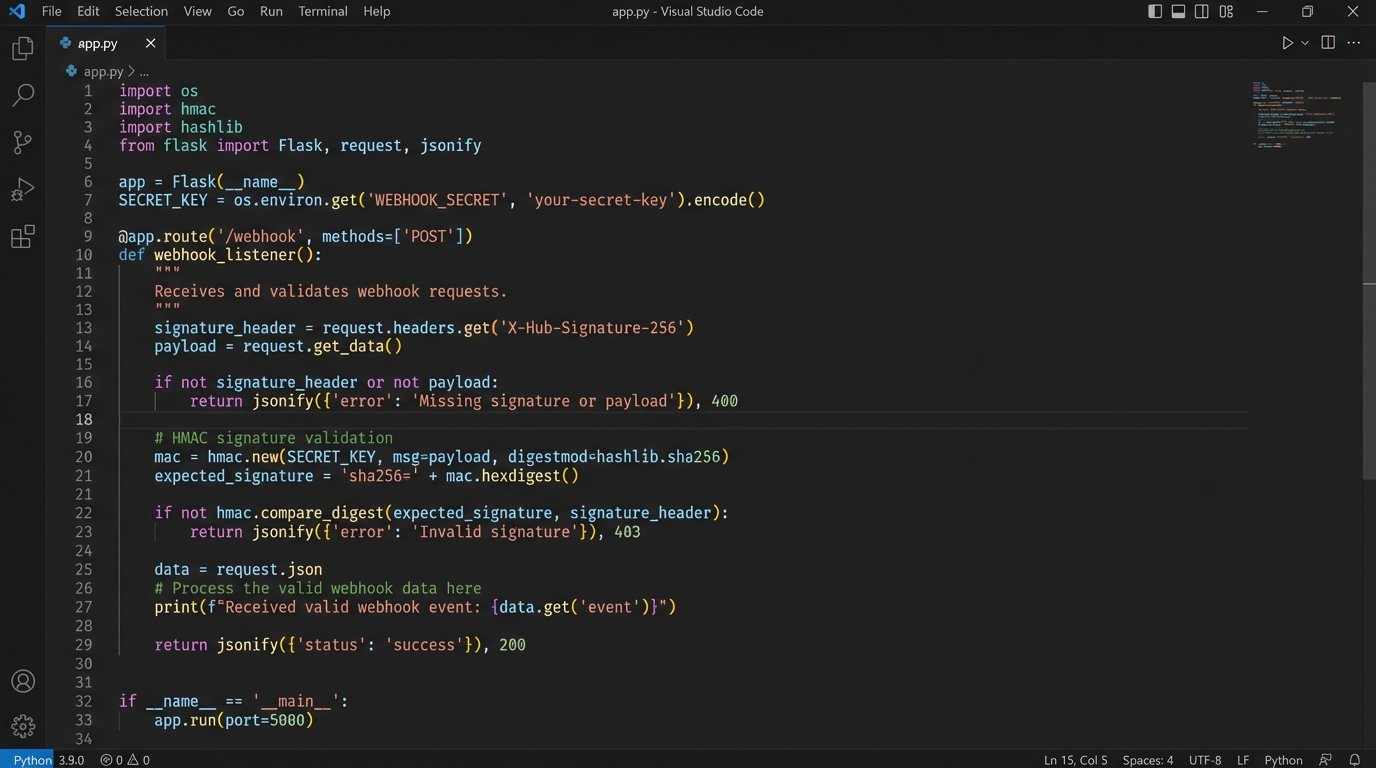This screenshot has width=1376, height=768.
Task: Open the Terminal menu
Action: pyautogui.click(x=322, y=11)
